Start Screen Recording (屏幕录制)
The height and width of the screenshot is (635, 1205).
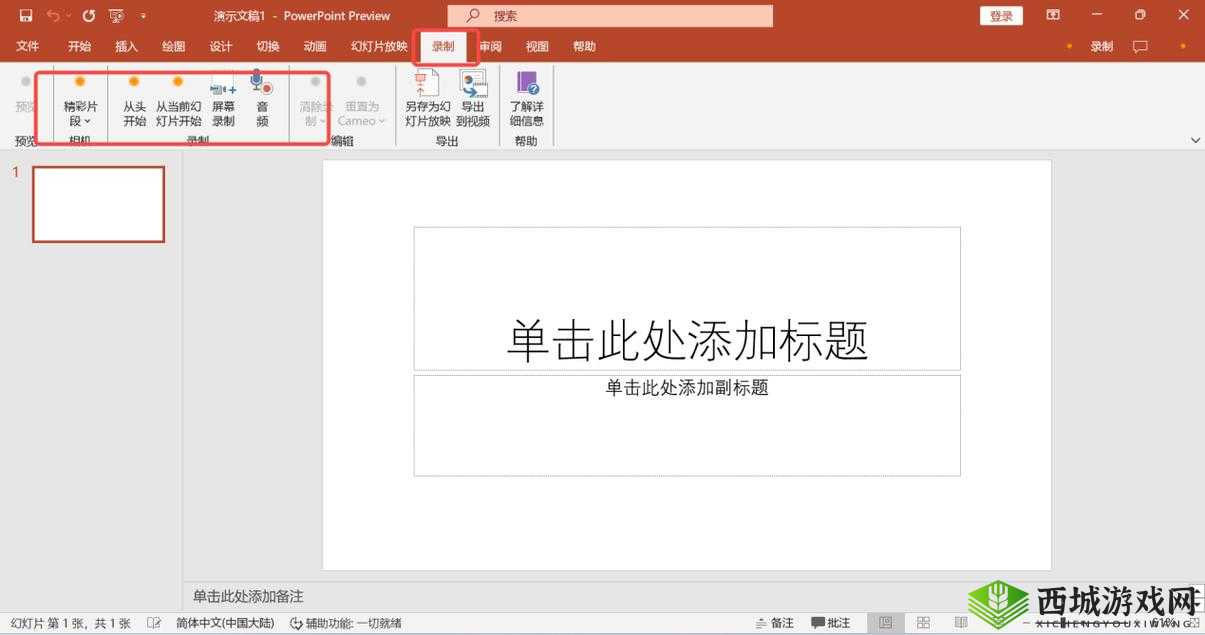click(222, 103)
